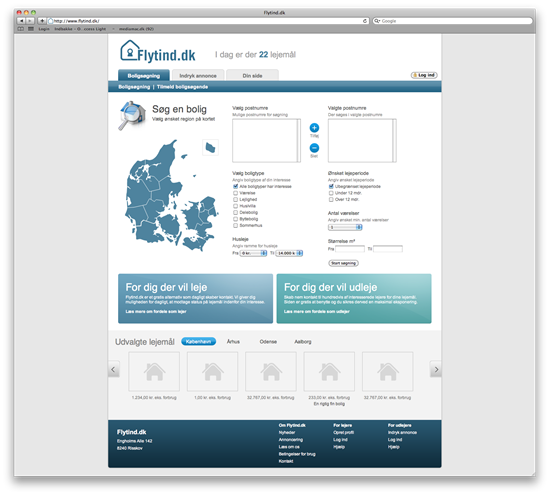Open 'Tilmeld boligsøgende' submenu link

[x=182, y=87]
